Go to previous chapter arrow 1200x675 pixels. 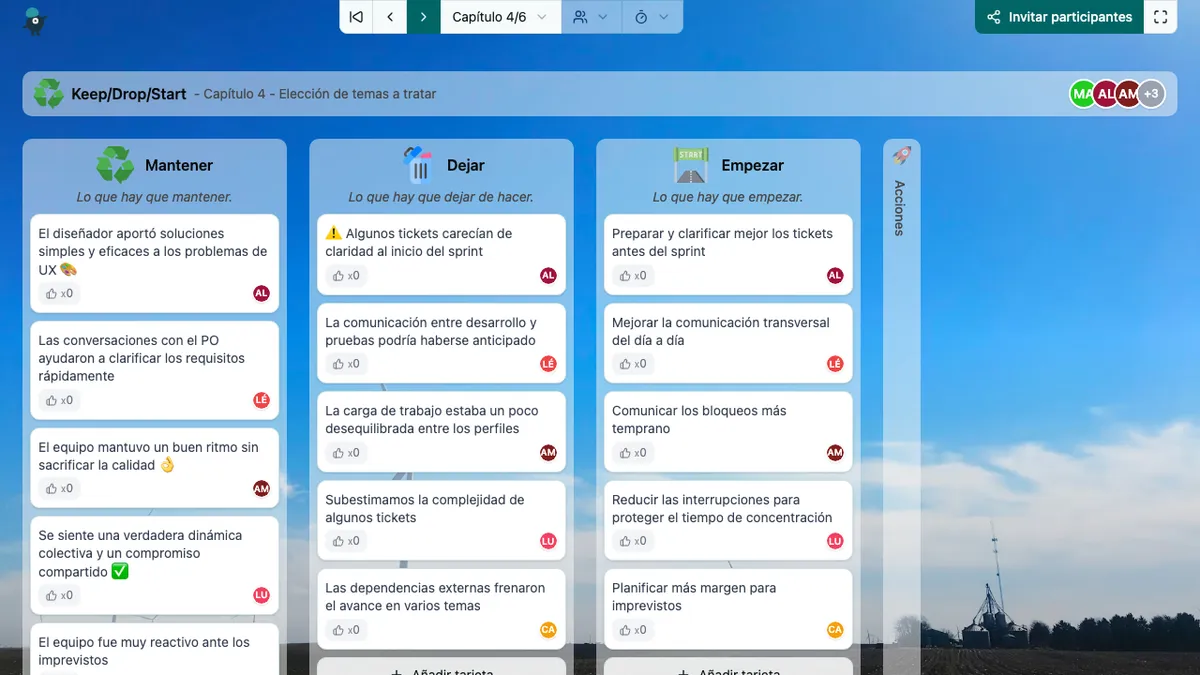(390, 17)
